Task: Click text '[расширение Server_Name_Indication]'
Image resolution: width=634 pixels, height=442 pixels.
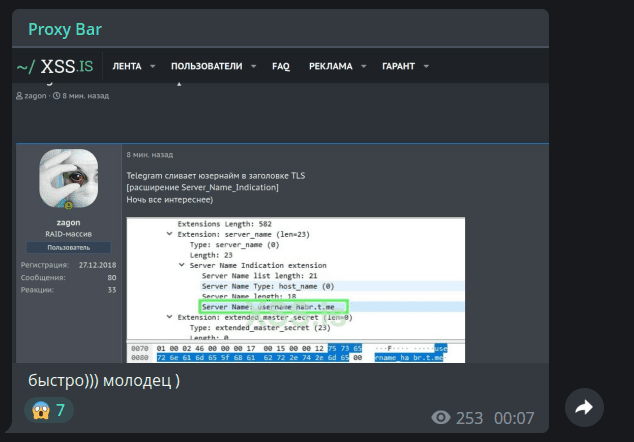Action: coord(202,187)
